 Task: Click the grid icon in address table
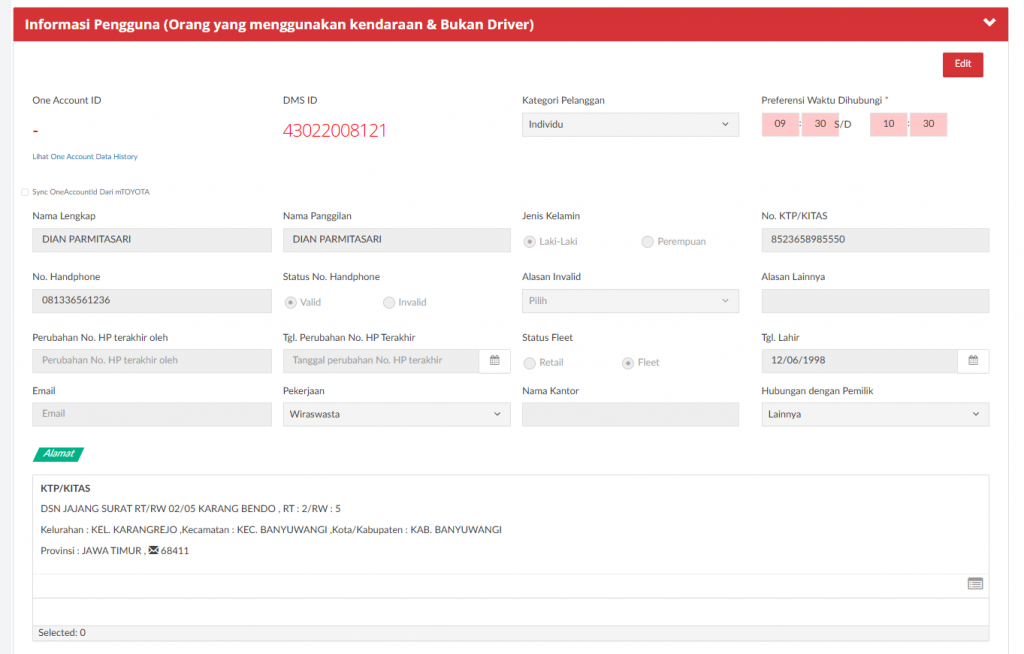(975, 584)
